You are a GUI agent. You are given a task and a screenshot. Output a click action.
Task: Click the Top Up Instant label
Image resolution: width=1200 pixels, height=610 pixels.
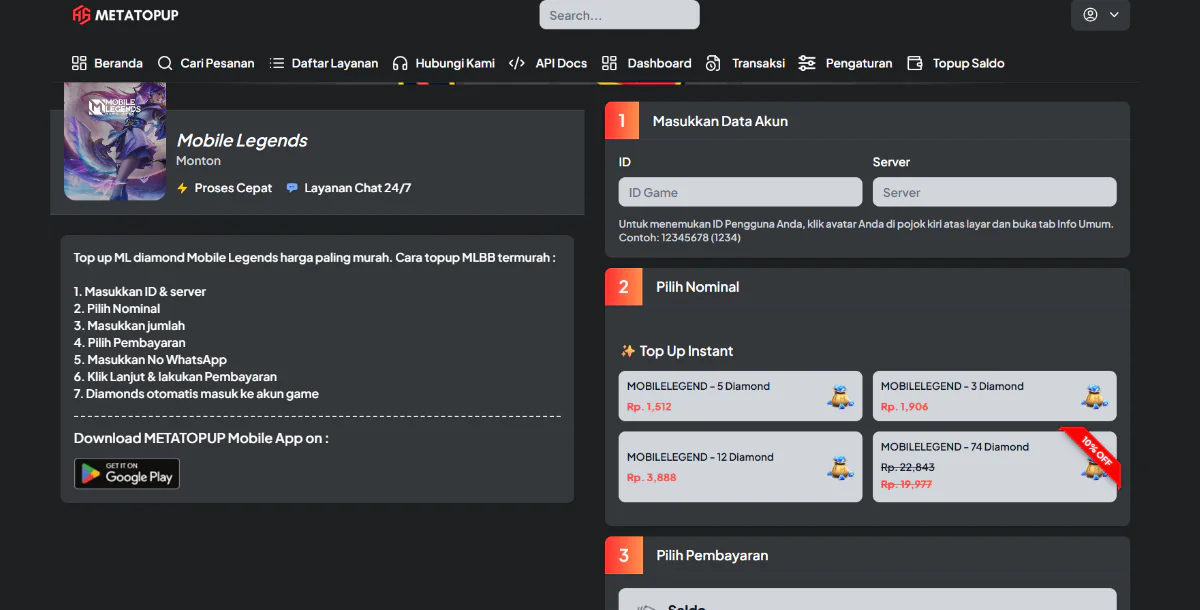(x=686, y=351)
